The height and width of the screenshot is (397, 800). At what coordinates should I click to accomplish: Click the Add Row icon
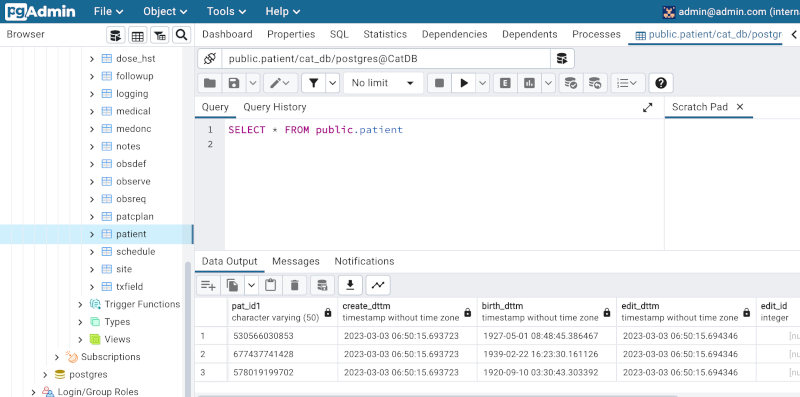tap(208, 285)
